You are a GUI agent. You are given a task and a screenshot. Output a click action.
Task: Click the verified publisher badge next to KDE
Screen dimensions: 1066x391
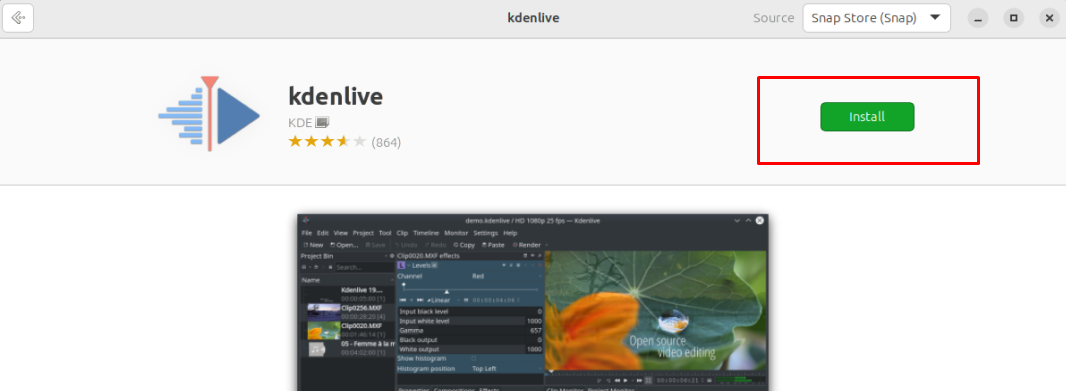[x=322, y=122]
